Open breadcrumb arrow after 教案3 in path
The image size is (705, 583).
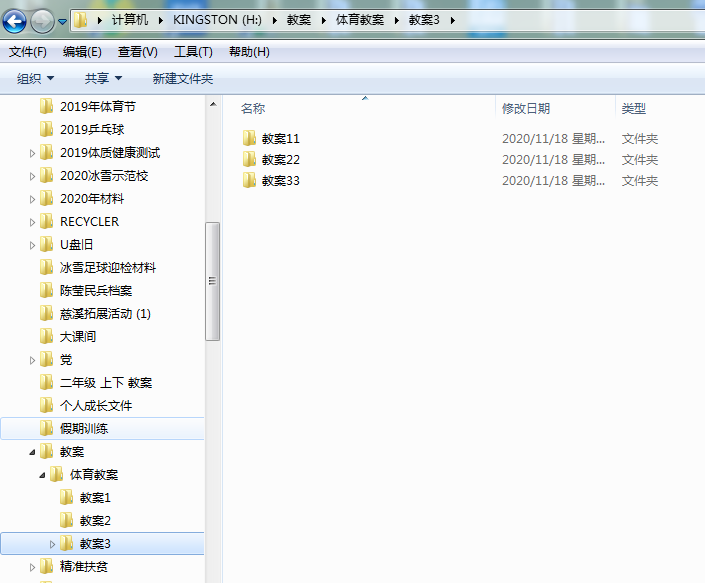452,20
